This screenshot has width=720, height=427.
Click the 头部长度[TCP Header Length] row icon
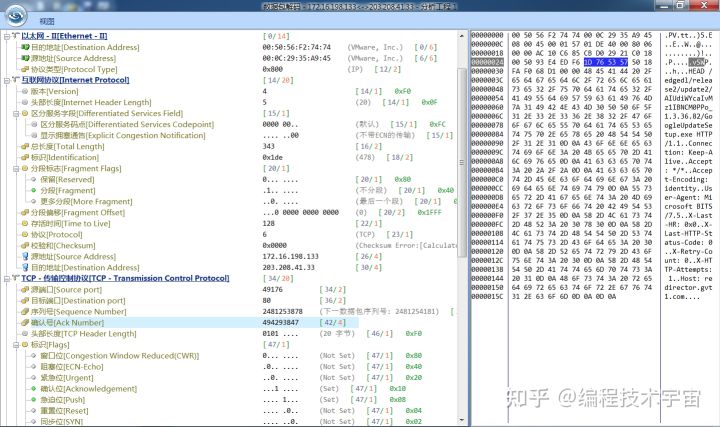click(x=25, y=334)
